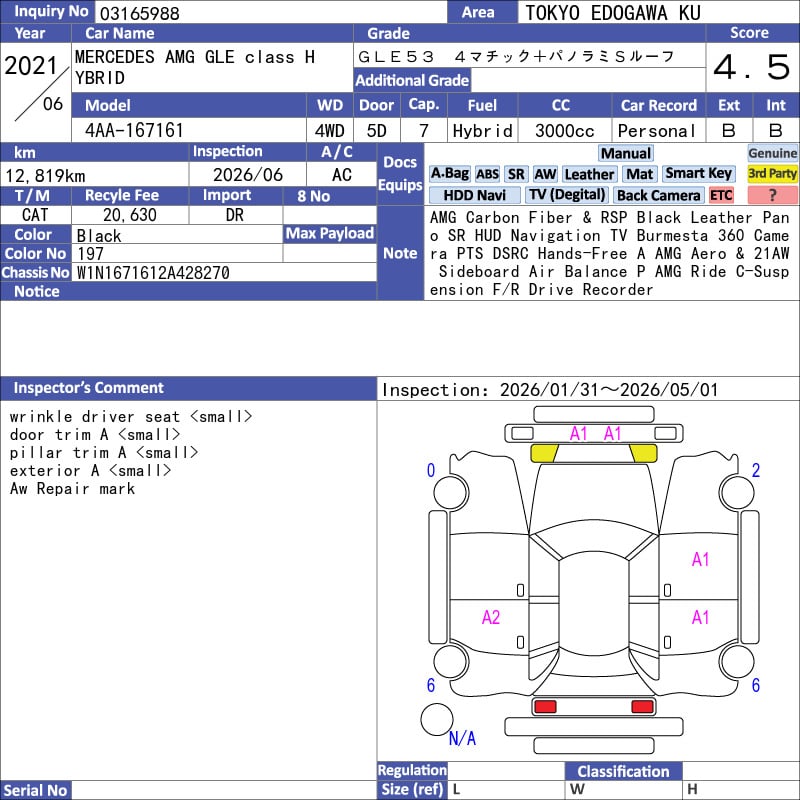Click the TV (Degital) tag
This screenshot has height=800, width=800.
tap(567, 195)
